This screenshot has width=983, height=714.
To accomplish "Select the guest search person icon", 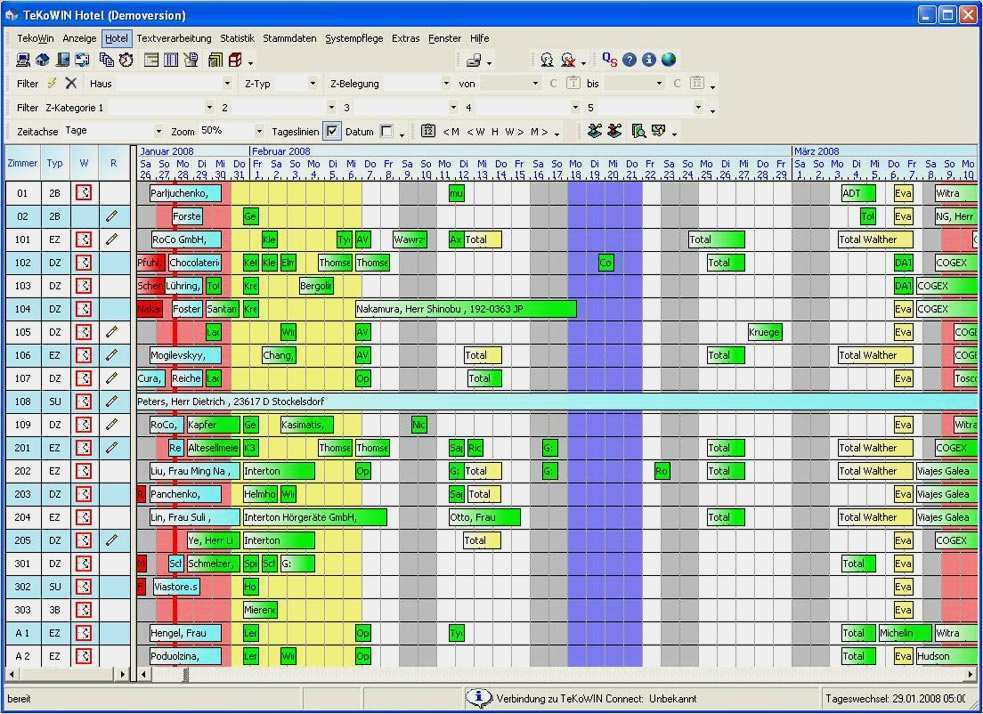I will [x=546, y=59].
